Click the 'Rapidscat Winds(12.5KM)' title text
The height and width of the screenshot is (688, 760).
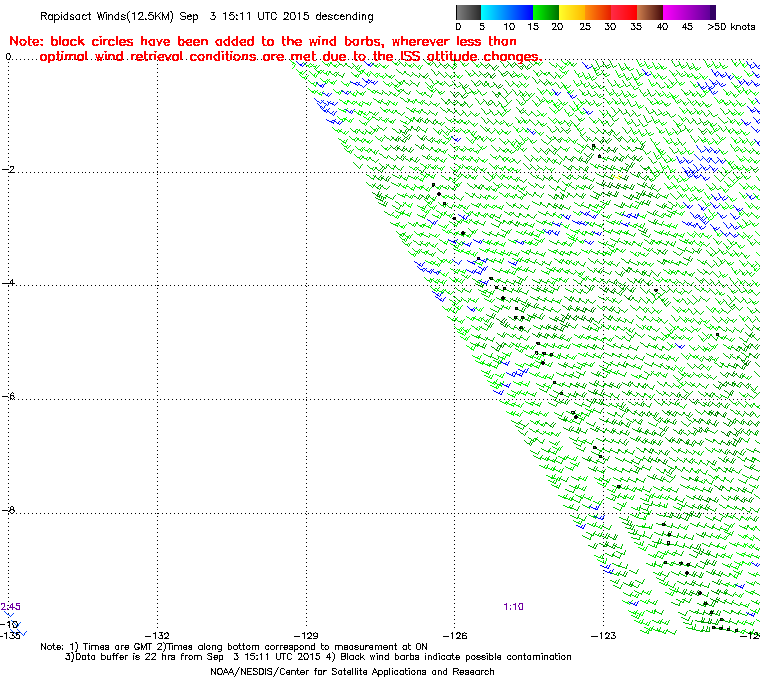107,16
